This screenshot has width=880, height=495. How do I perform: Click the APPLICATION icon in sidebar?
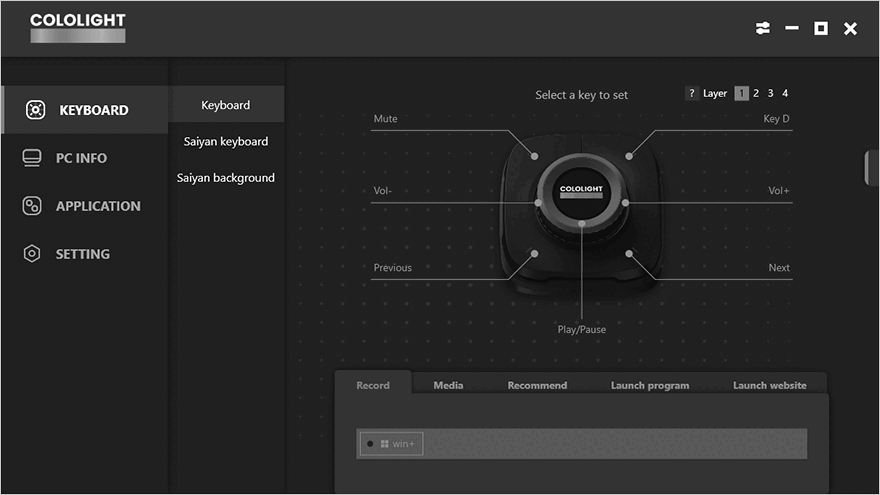(31, 206)
